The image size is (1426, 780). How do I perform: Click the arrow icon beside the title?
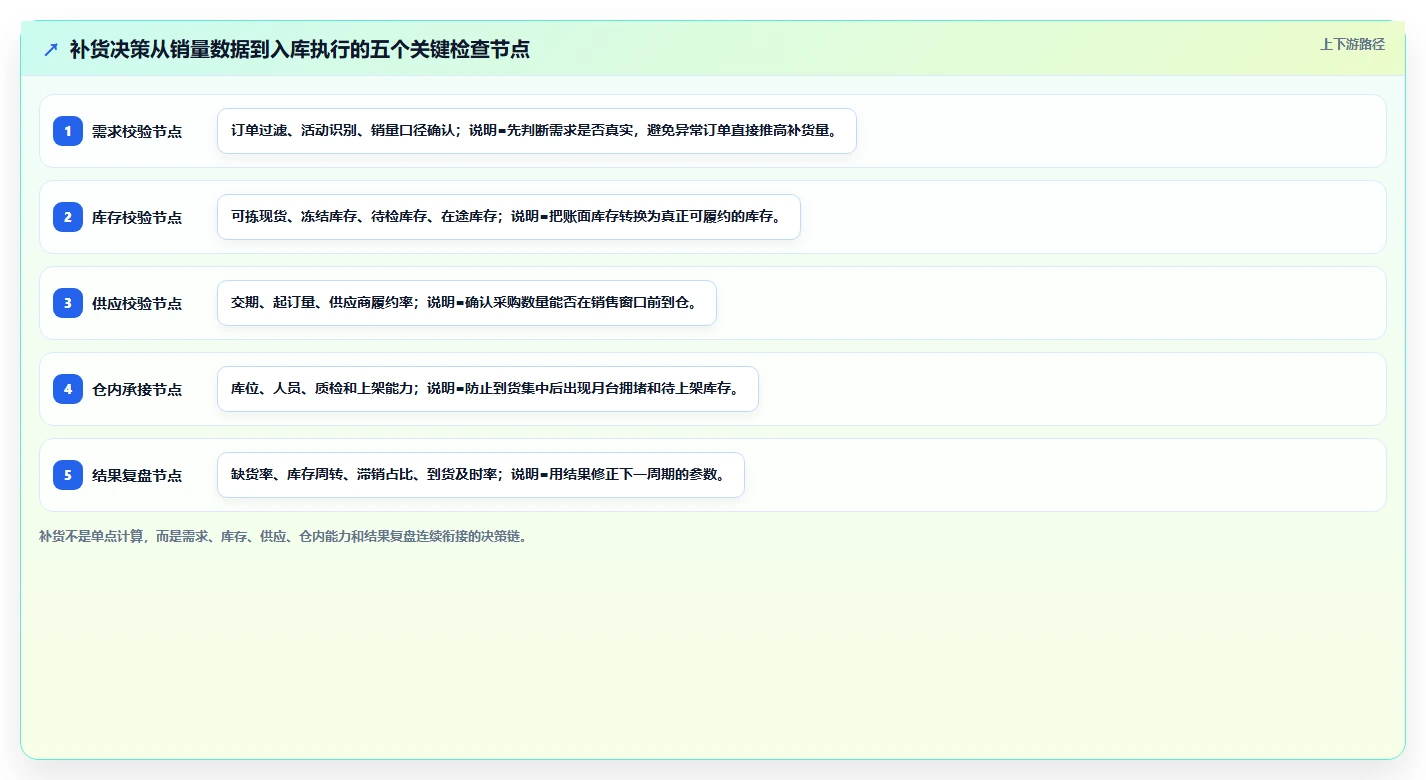pos(51,49)
